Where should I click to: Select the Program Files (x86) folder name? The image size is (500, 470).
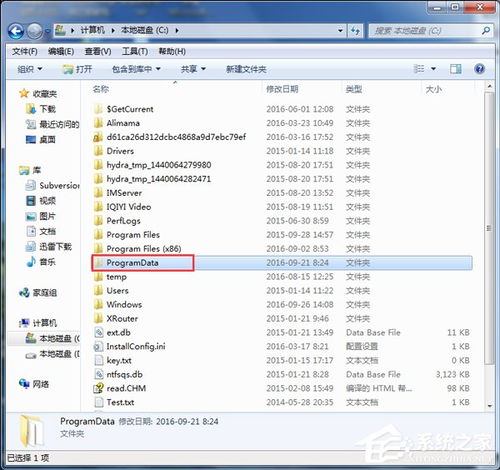(144, 249)
